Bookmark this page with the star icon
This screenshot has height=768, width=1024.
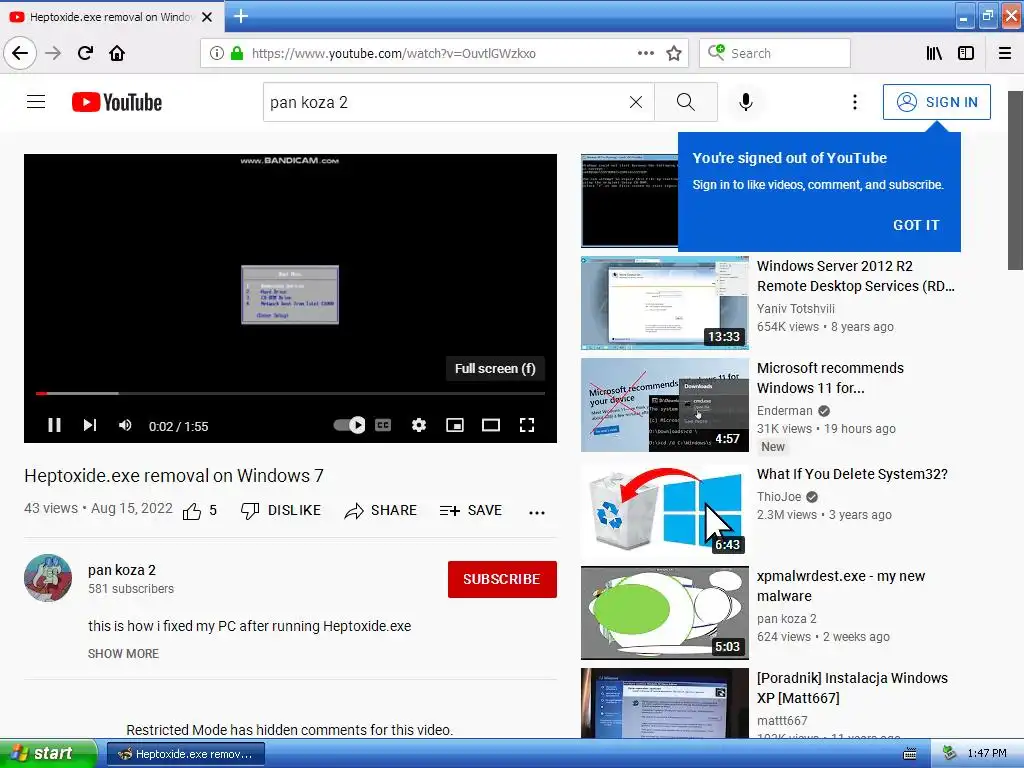click(674, 53)
